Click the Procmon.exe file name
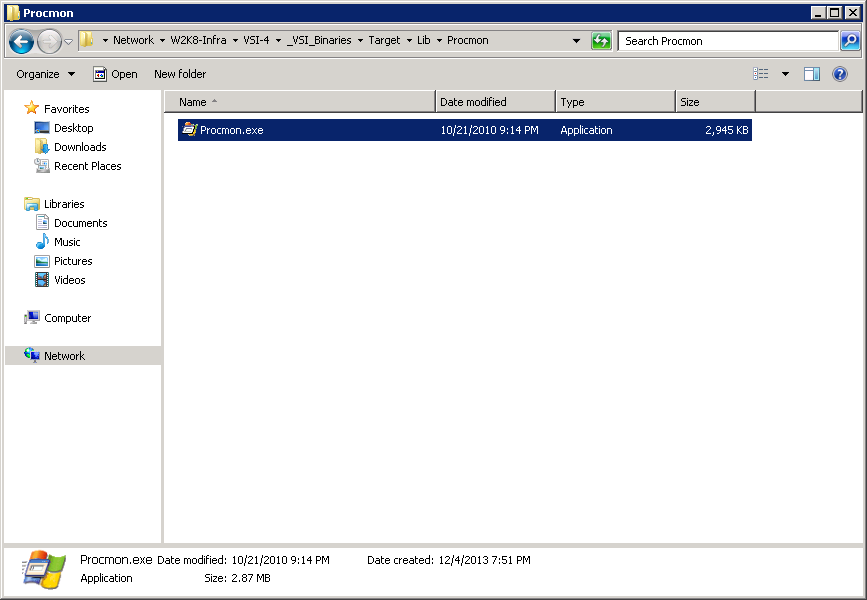The height and width of the screenshot is (600, 867). coord(232,130)
